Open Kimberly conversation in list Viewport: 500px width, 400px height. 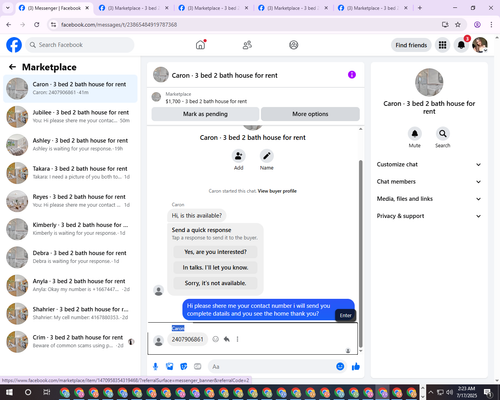[x=70, y=229]
